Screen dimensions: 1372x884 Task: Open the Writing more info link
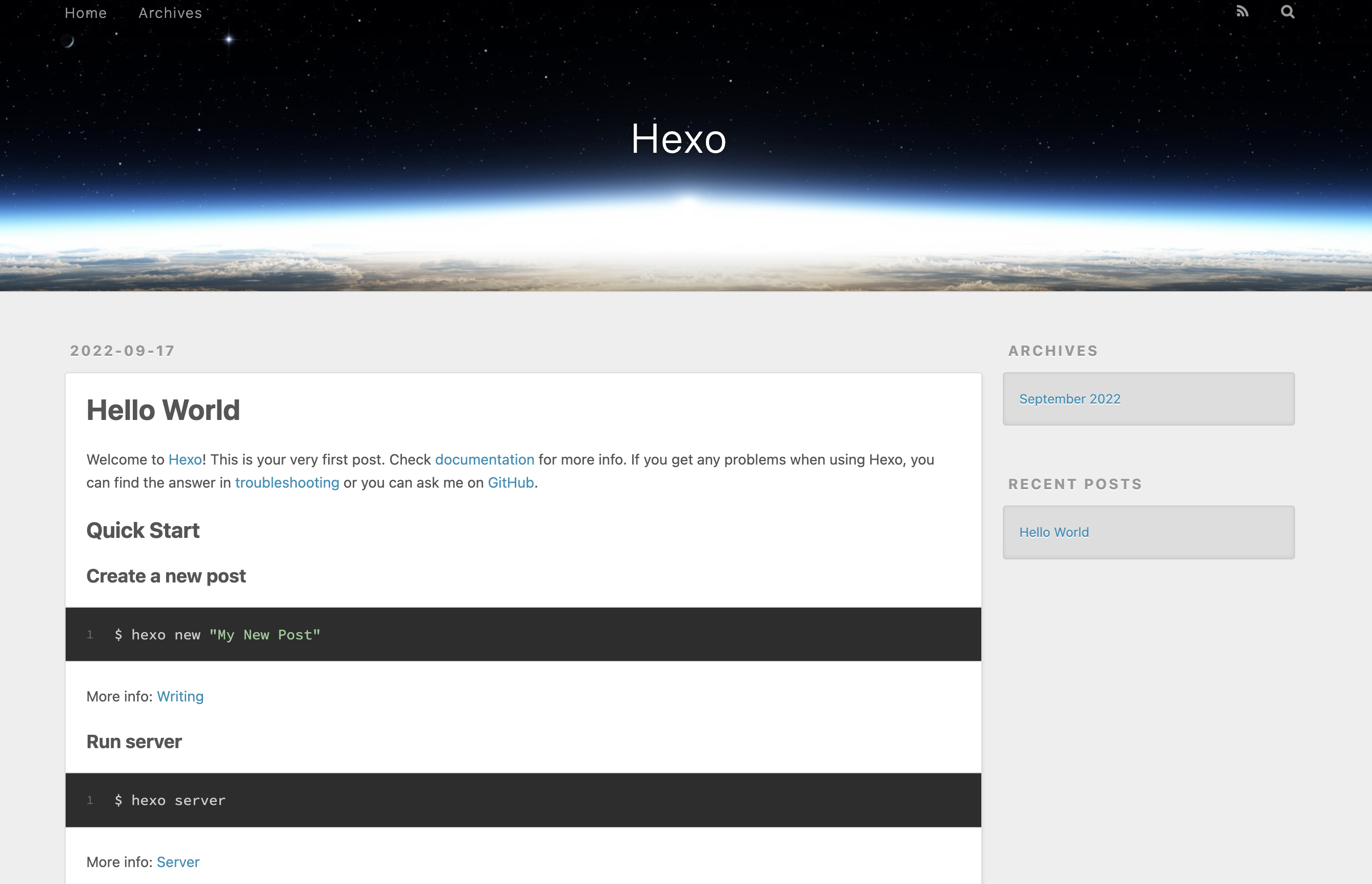pos(180,696)
